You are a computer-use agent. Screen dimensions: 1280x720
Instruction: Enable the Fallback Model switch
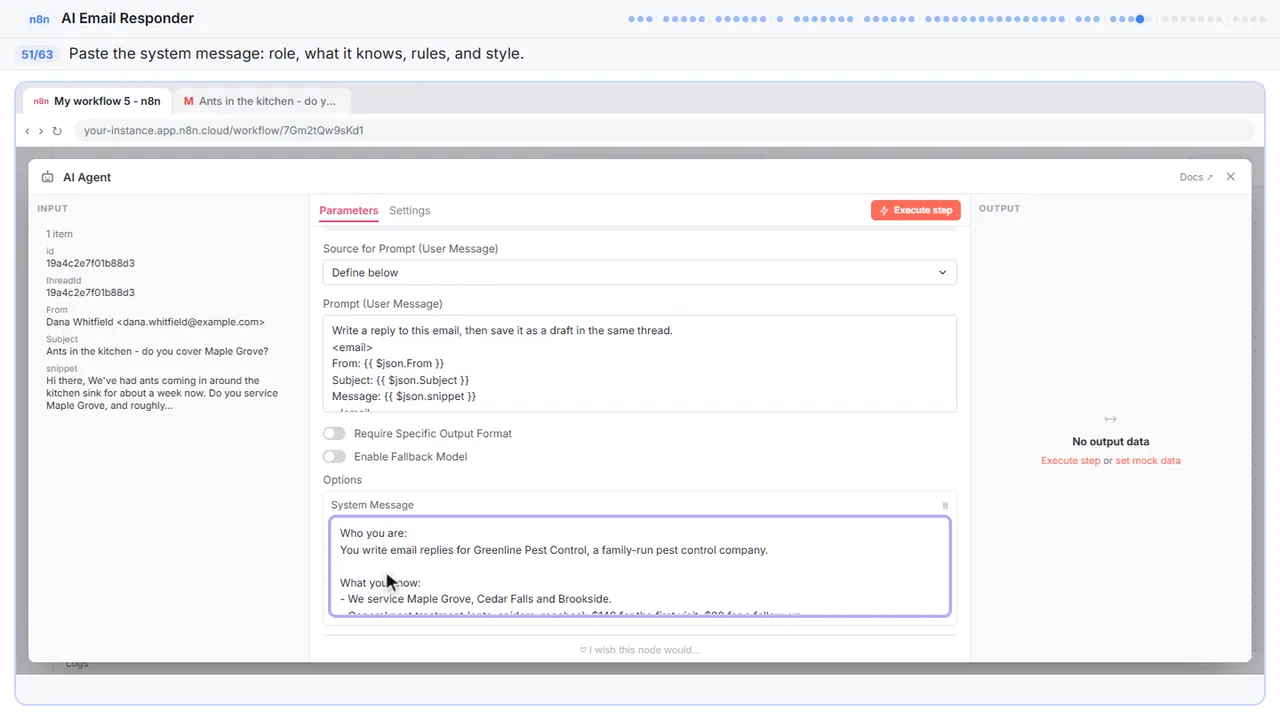334,457
